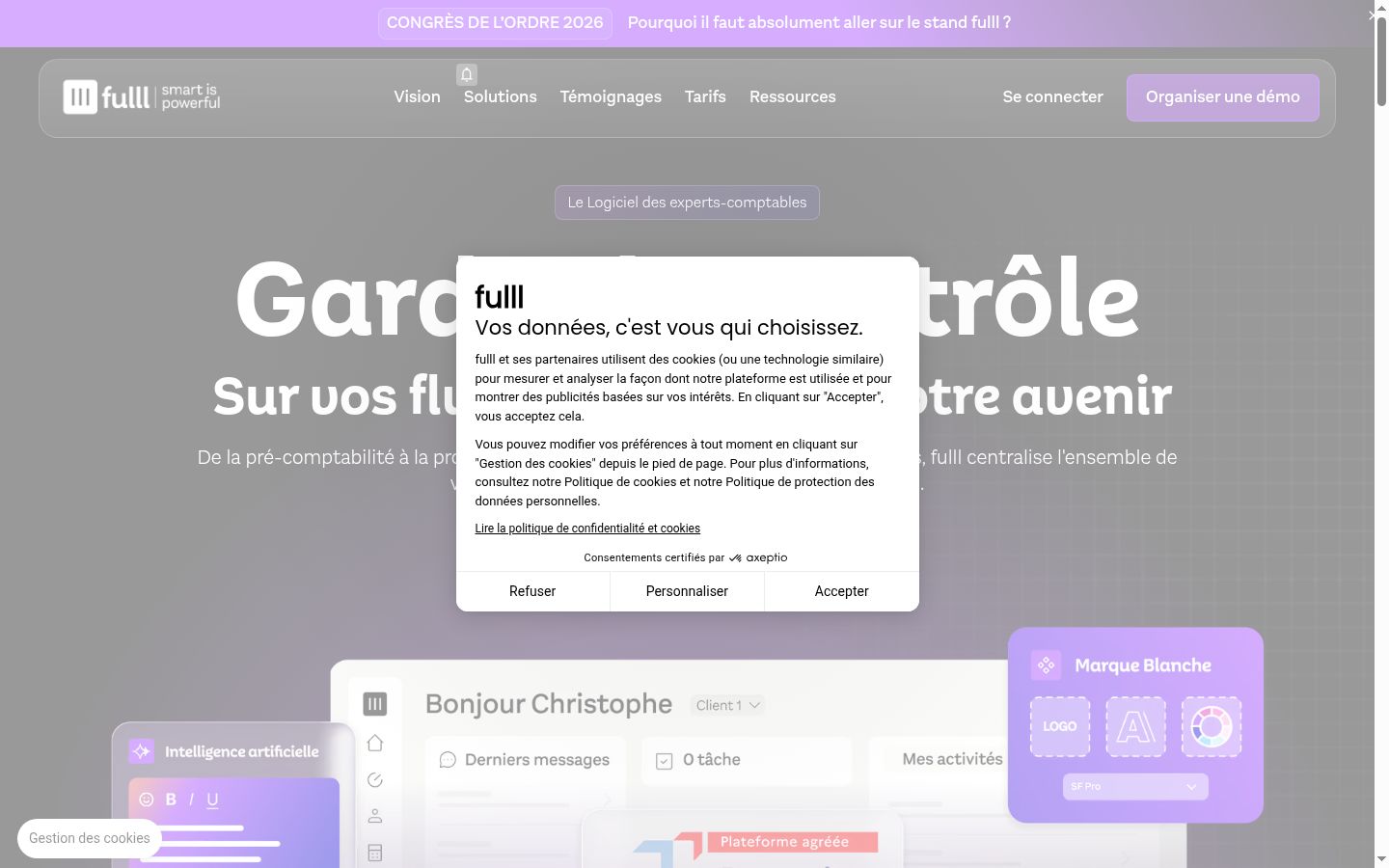Screen dimensions: 1389x868
Task: Refuse cookies with the Refuser button
Action: point(532,591)
